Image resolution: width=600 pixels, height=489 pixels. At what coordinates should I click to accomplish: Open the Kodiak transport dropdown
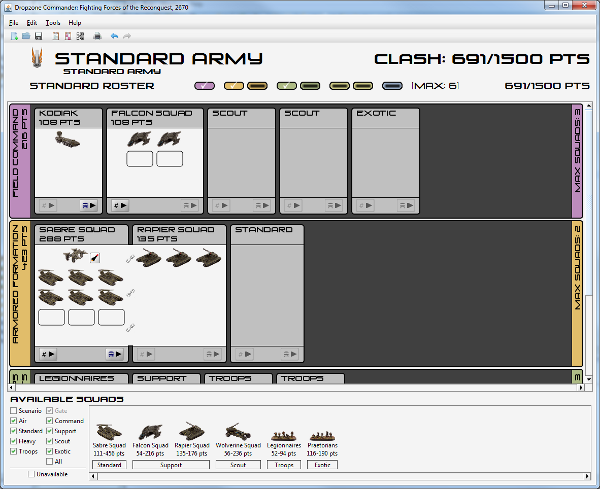click(88, 205)
